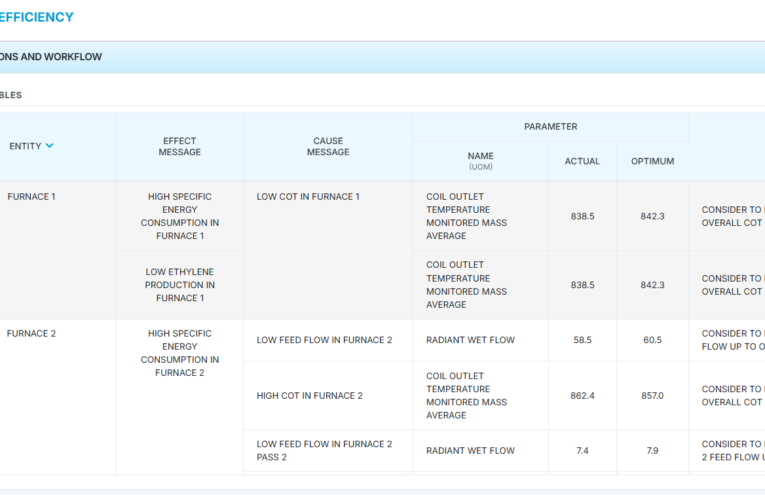Click the 842.3 value in ethylene production row
765x495 pixels.
click(652, 285)
